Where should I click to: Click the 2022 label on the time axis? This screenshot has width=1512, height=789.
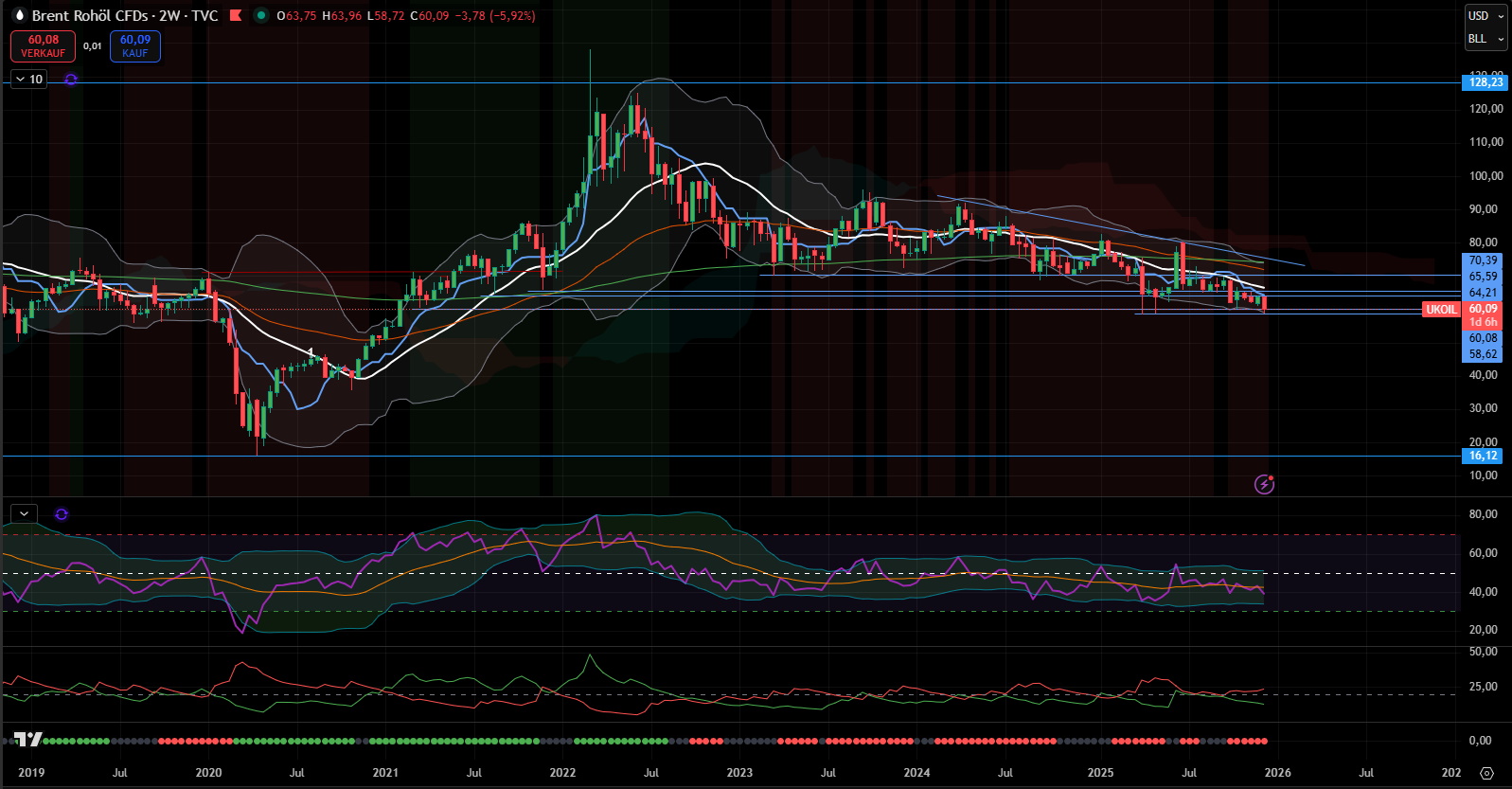click(562, 773)
